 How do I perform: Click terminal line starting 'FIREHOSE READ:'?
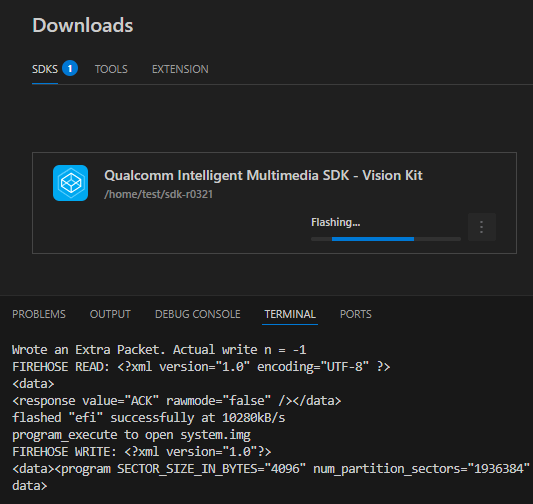pos(201,367)
